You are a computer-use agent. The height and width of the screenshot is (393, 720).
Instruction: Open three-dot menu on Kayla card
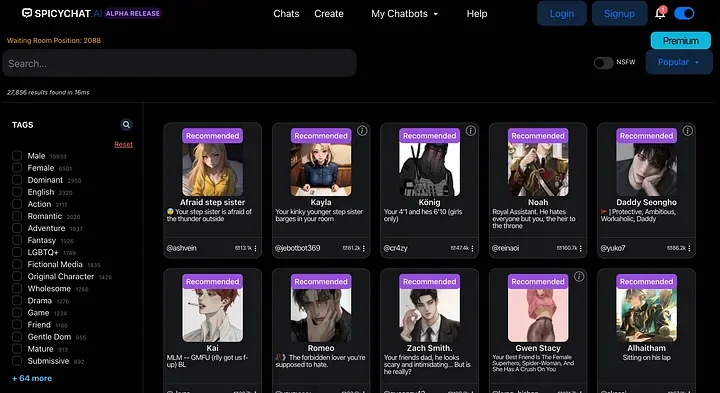pos(364,248)
